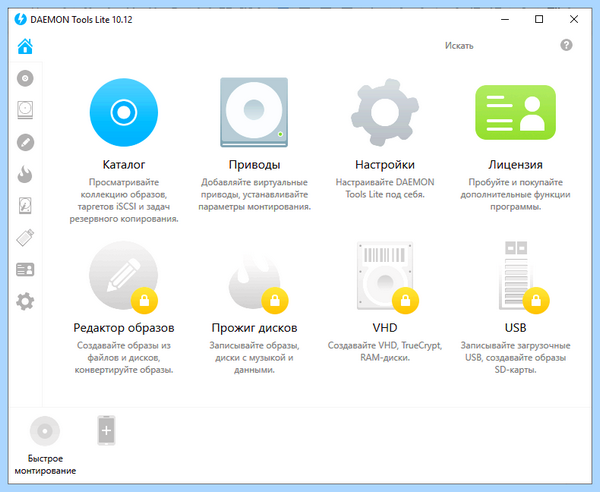Open the Home tab in sidebar
600x492 pixels.
25,46
